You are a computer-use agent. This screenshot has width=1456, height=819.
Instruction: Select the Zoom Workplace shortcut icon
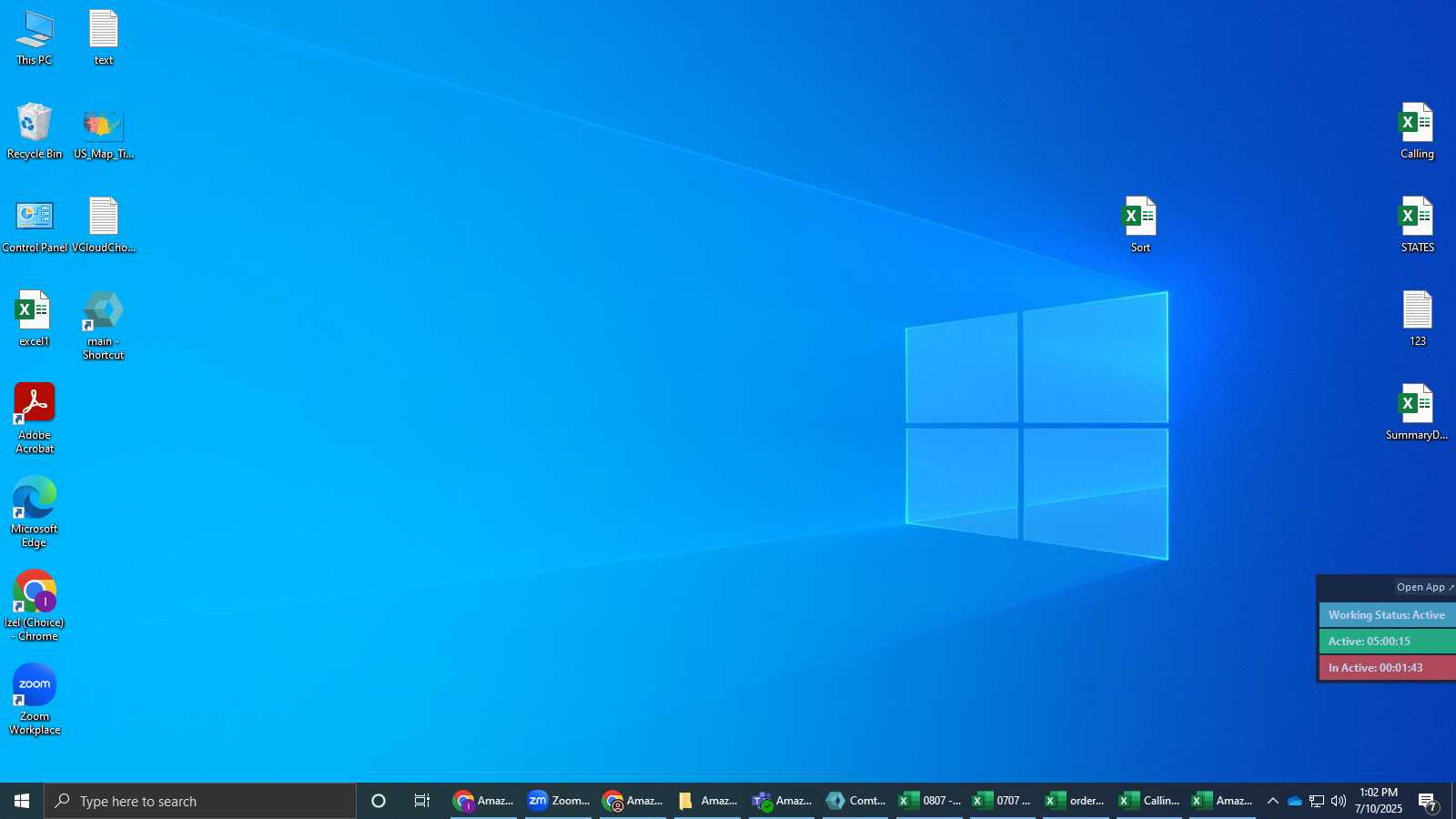pyautogui.click(x=35, y=700)
